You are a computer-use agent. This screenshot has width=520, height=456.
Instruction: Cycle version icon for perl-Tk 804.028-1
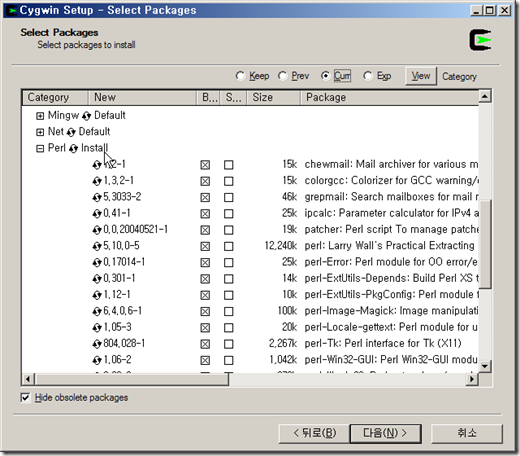pos(97,344)
